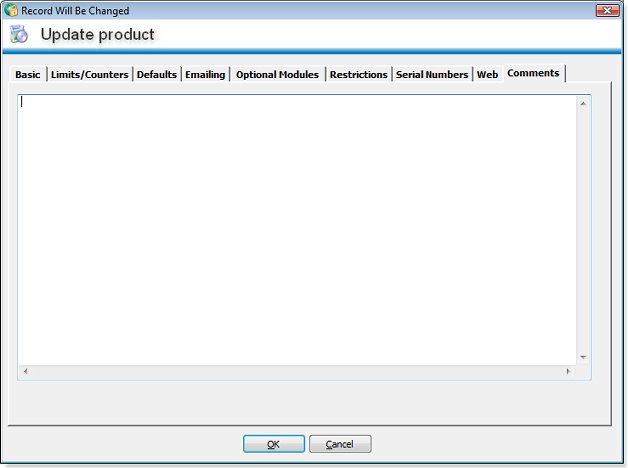Close the Record Will Be Changed dialog
The width and height of the screenshot is (628, 468).
click(x=606, y=11)
